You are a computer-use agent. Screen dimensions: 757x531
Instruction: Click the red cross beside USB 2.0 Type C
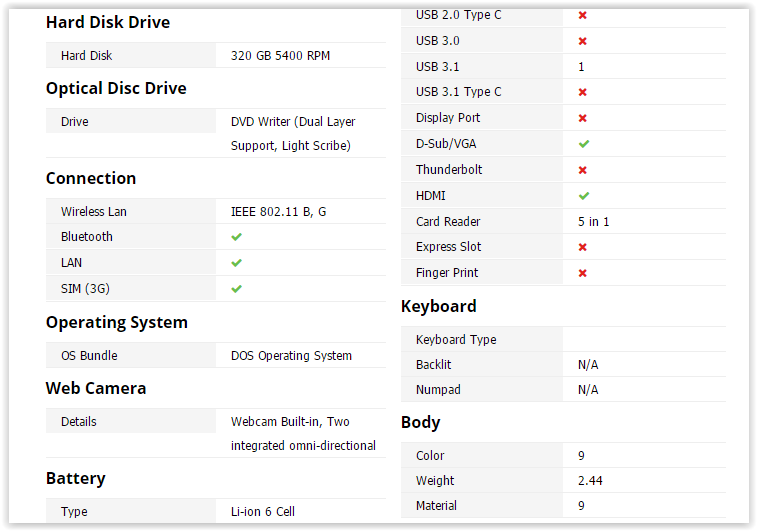583,15
